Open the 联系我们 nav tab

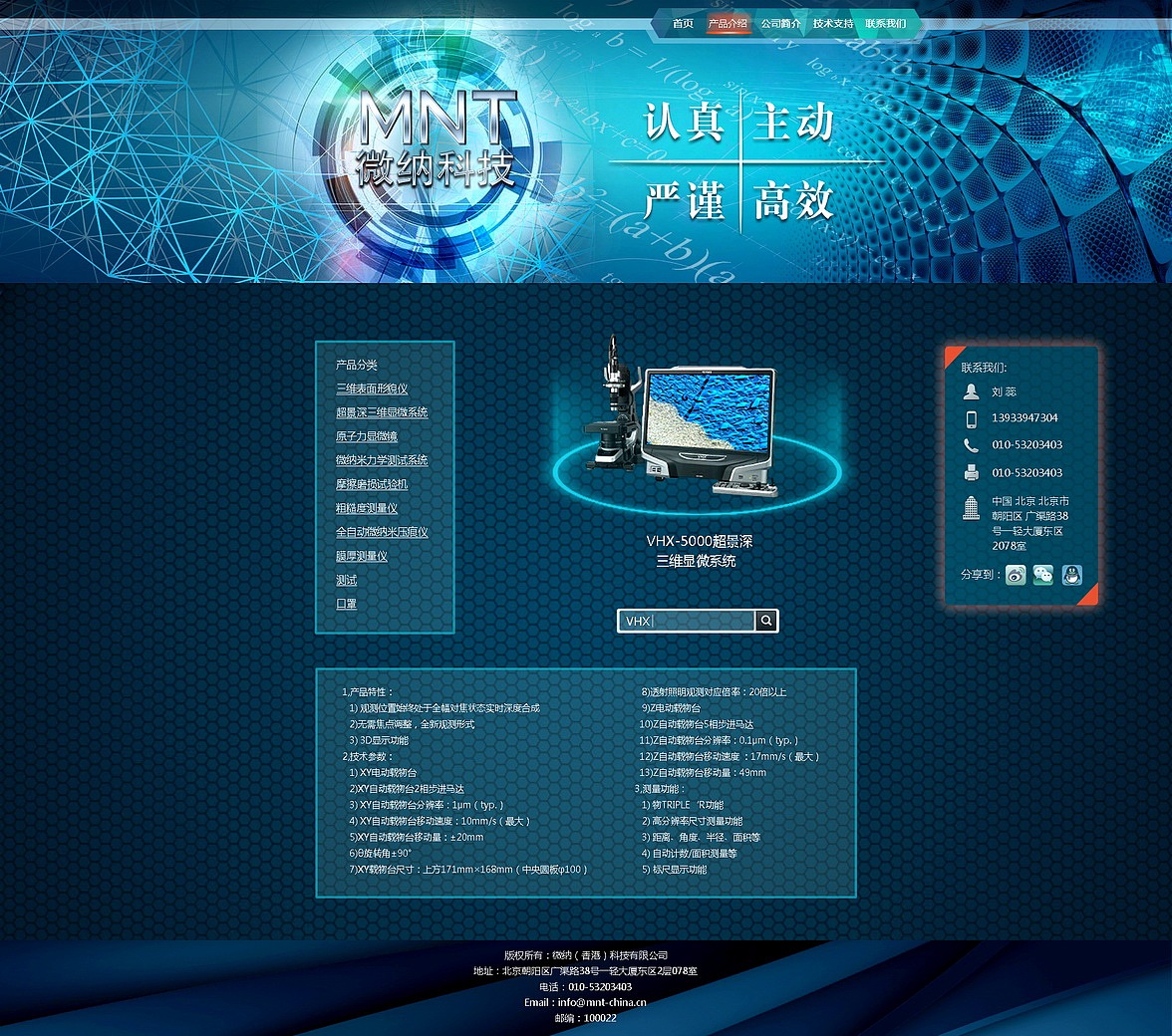885,24
